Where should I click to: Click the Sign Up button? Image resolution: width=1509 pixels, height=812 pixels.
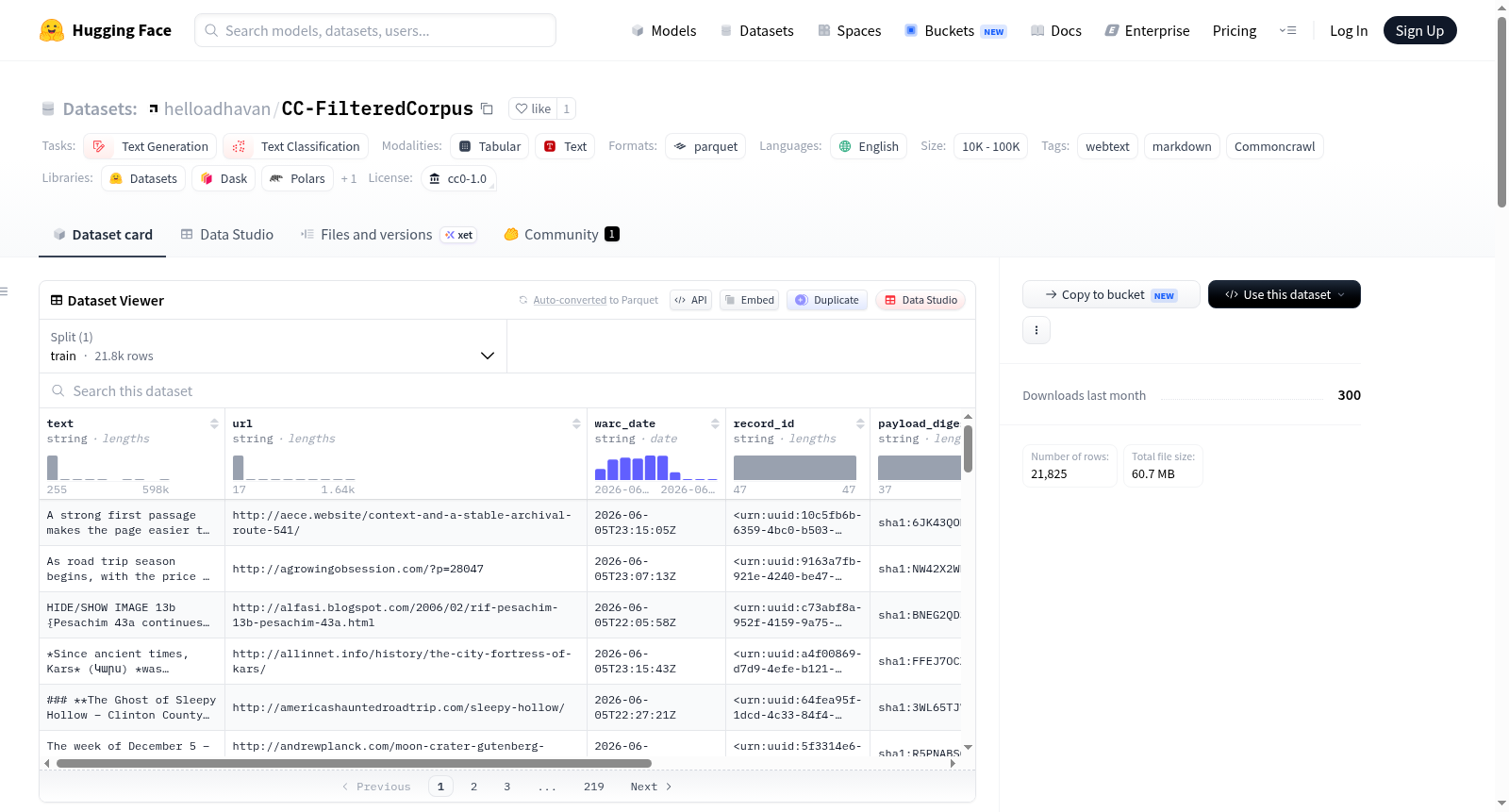click(1419, 30)
